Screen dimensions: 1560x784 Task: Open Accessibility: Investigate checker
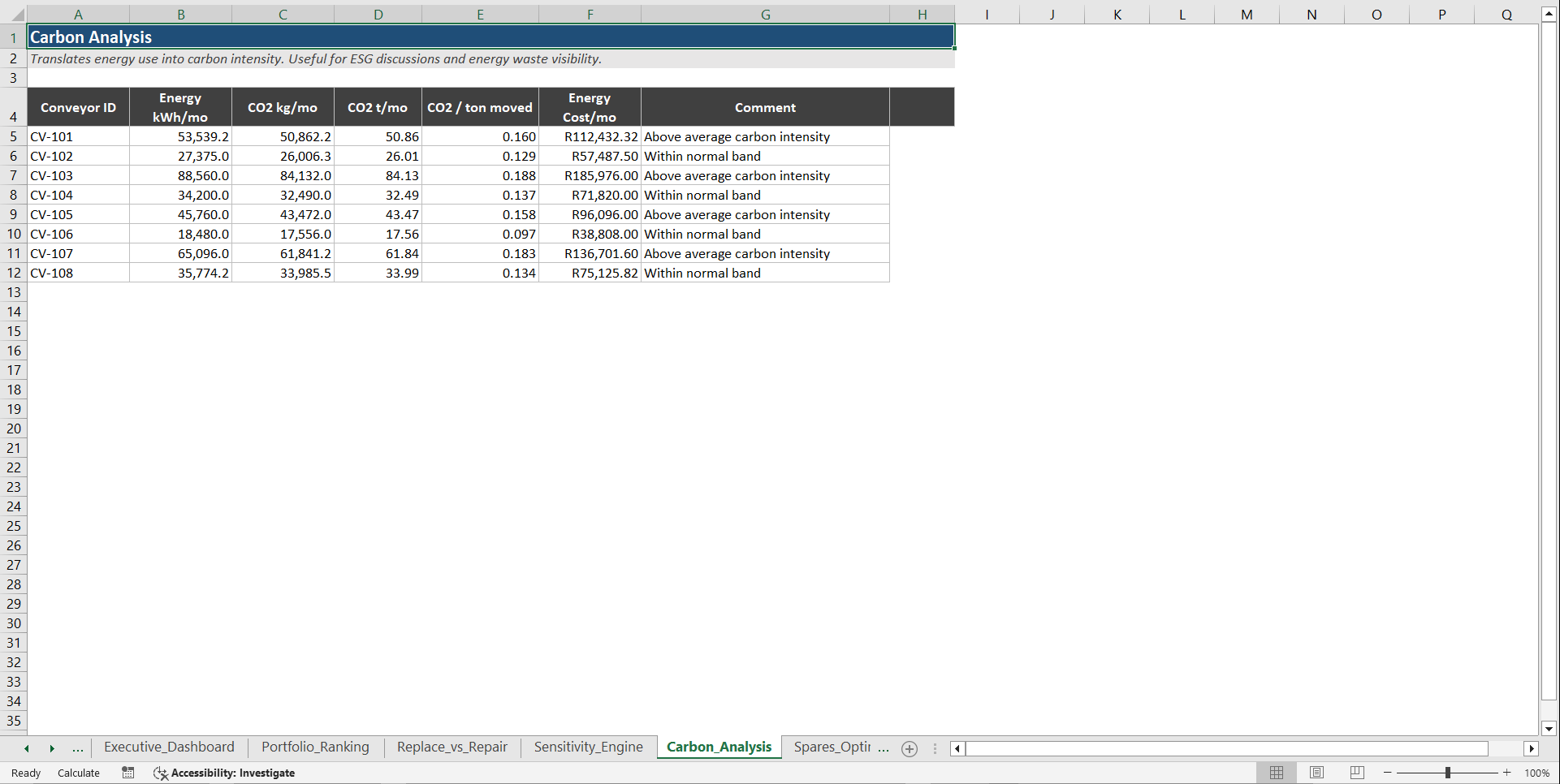pos(224,773)
